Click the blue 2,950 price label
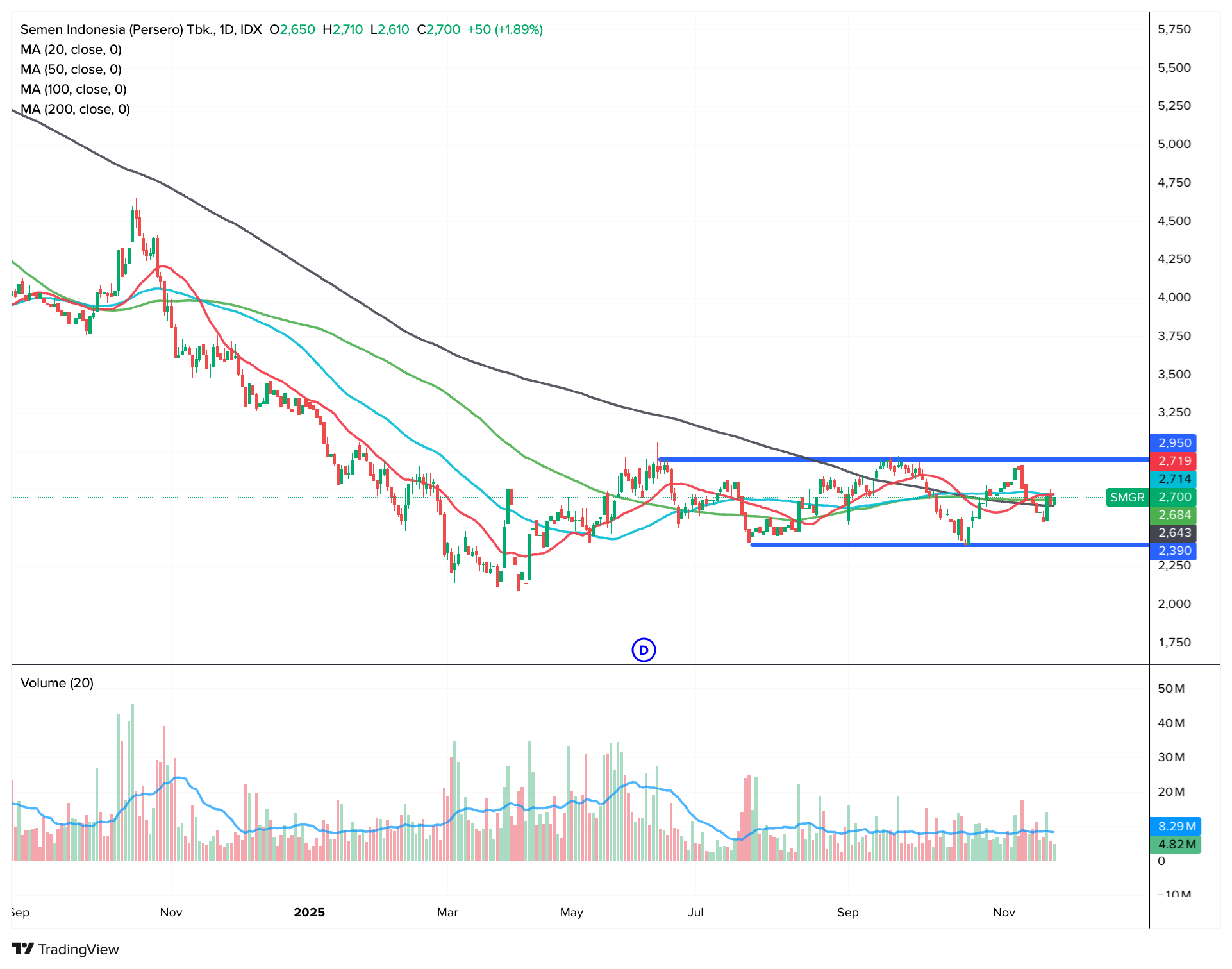The width and height of the screenshot is (1232, 969). 1174,443
